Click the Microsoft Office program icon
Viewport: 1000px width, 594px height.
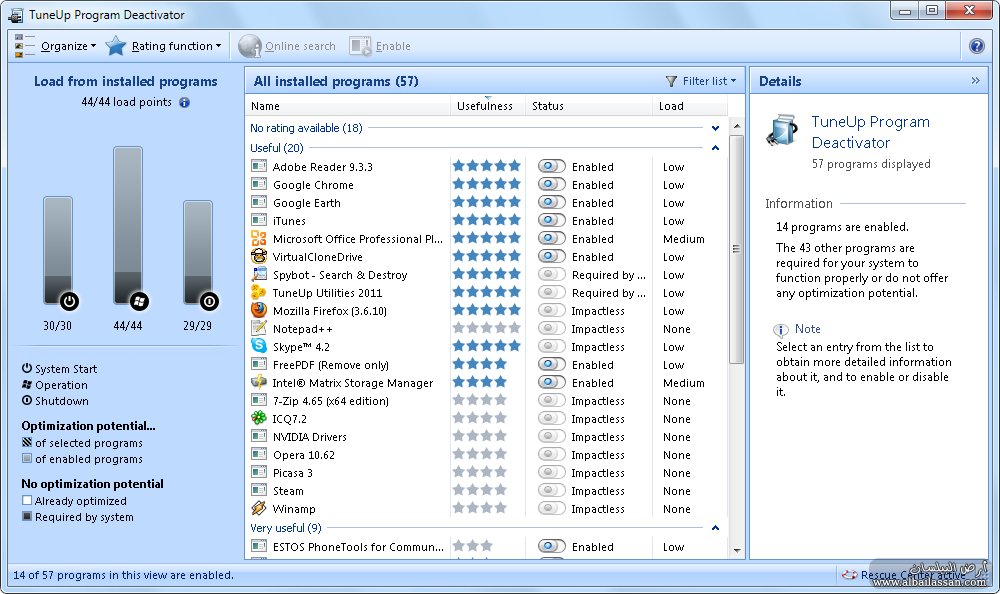259,238
